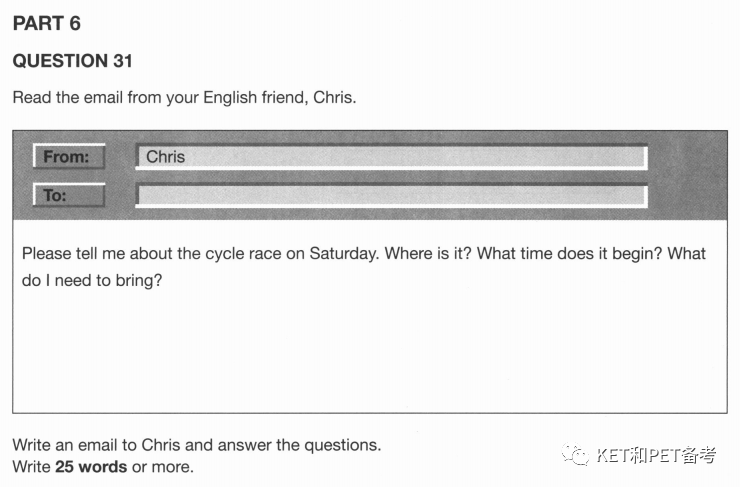Click the 'do I need to bring?' line
Viewport: 740px width, 487px height.
92,280
